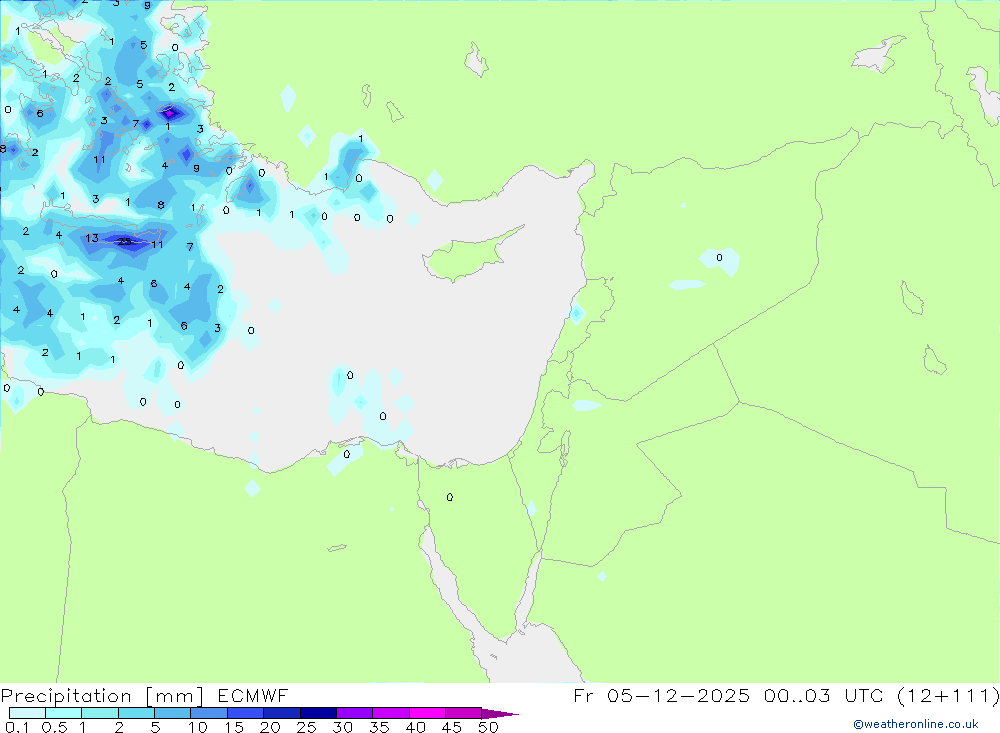Pick the 15–20 mm legend swatch
This screenshot has height=733, width=1000.
(x=245, y=713)
